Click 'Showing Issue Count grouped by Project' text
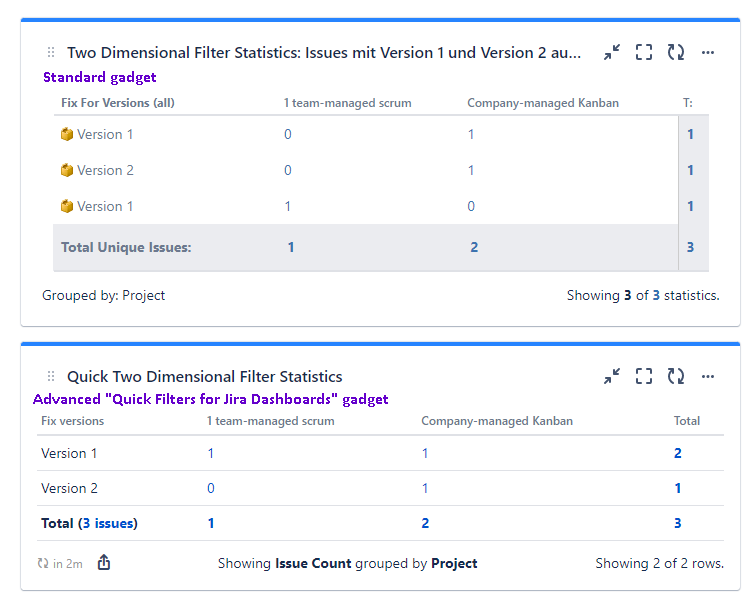Viewport: 752px width, 599px height. click(x=348, y=564)
